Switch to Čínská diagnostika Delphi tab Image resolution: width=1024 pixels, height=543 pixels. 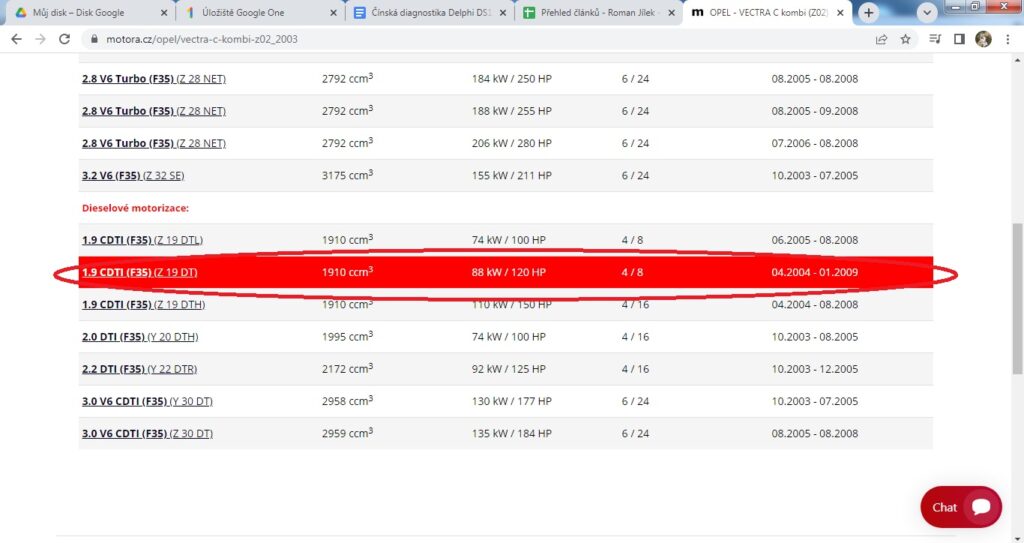coord(429,12)
